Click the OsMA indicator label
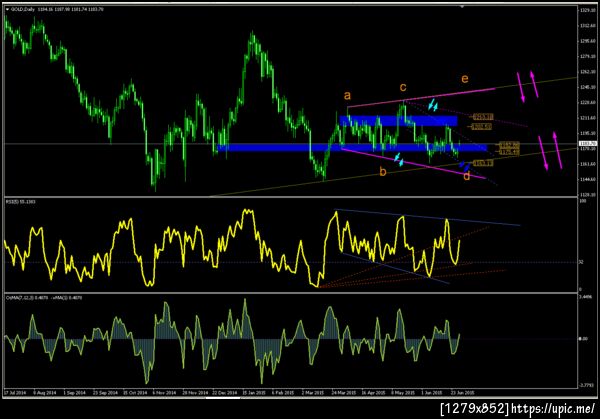Image resolution: width=600 pixels, height=419 pixels. point(44,297)
